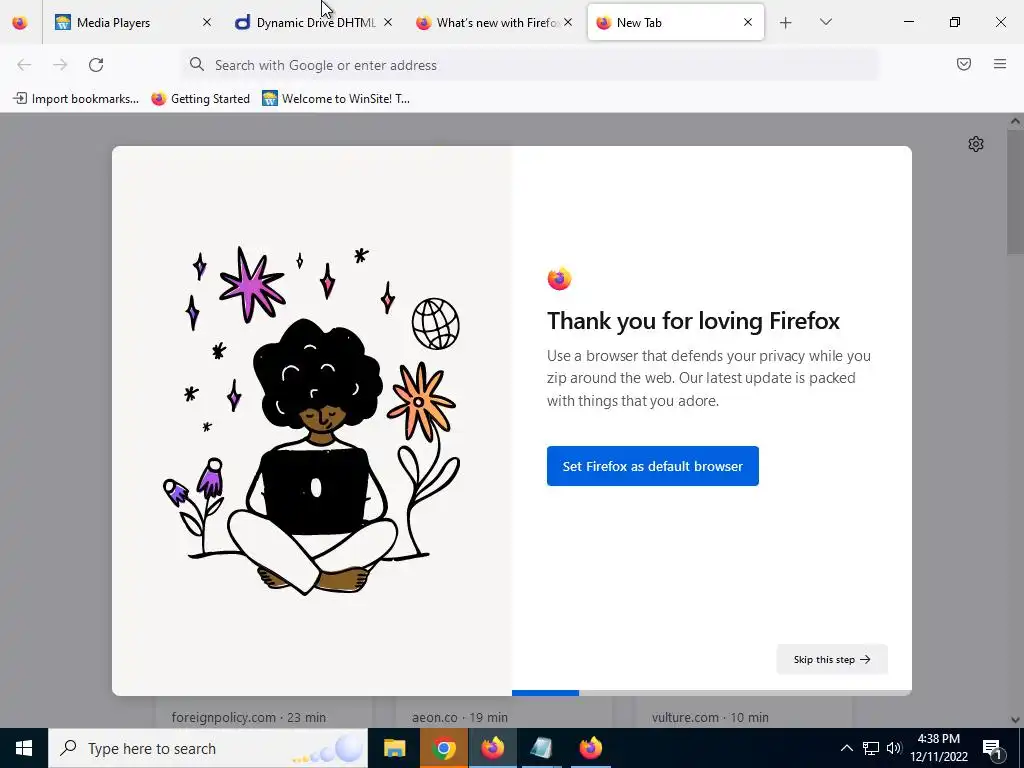Viewport: 1024px width, 768px height.
Task: Open the Windows Start menu
Action: tap(24, 748)
